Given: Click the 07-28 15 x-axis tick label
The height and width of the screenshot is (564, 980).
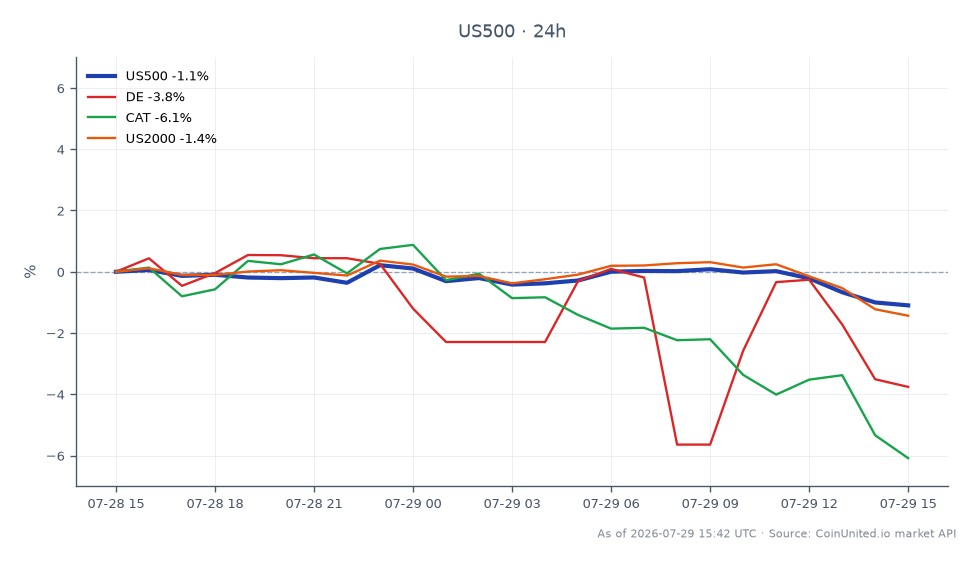Looking at the screenshot, I should point(116,504).
